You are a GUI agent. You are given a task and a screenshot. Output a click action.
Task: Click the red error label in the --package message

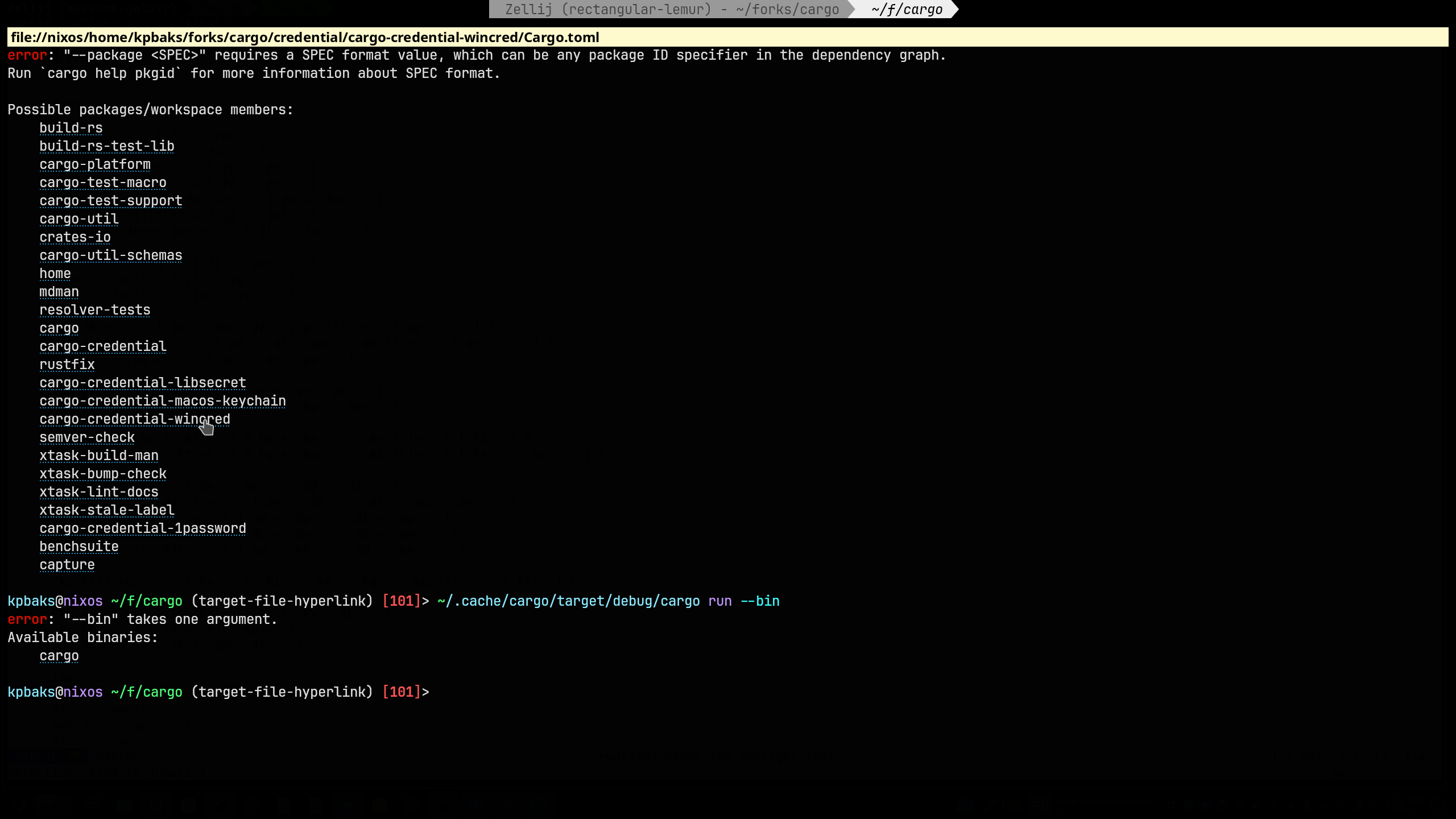click(x=27, y=55)
